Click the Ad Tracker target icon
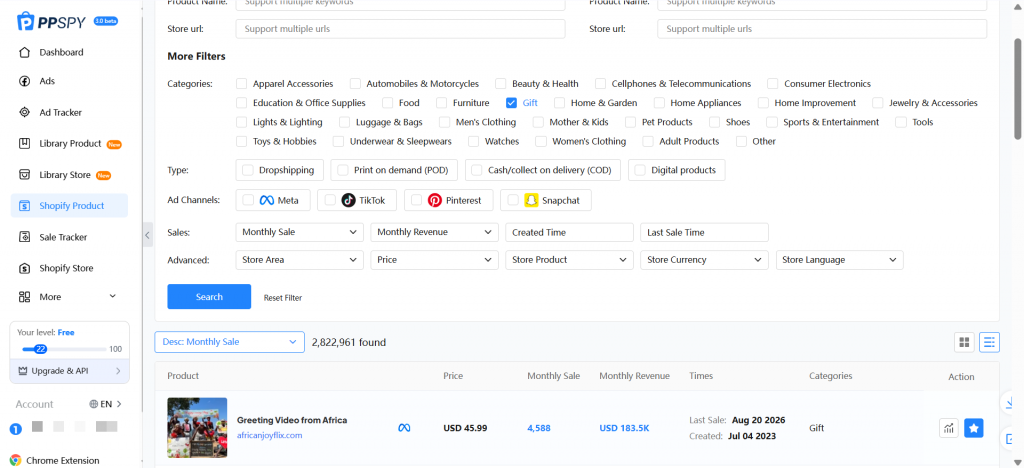Image resolution: width=1024 pixels, height=468 pixels. (24, 112)
